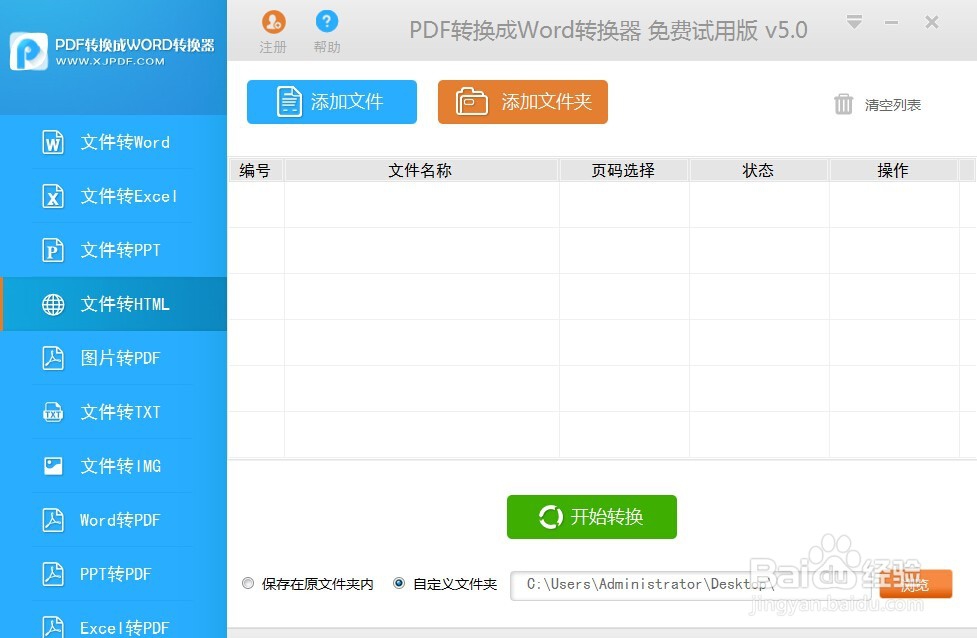Select the 文件转HTML menu item
Viewport: 977px width, 638px height.
coord(113,304)
